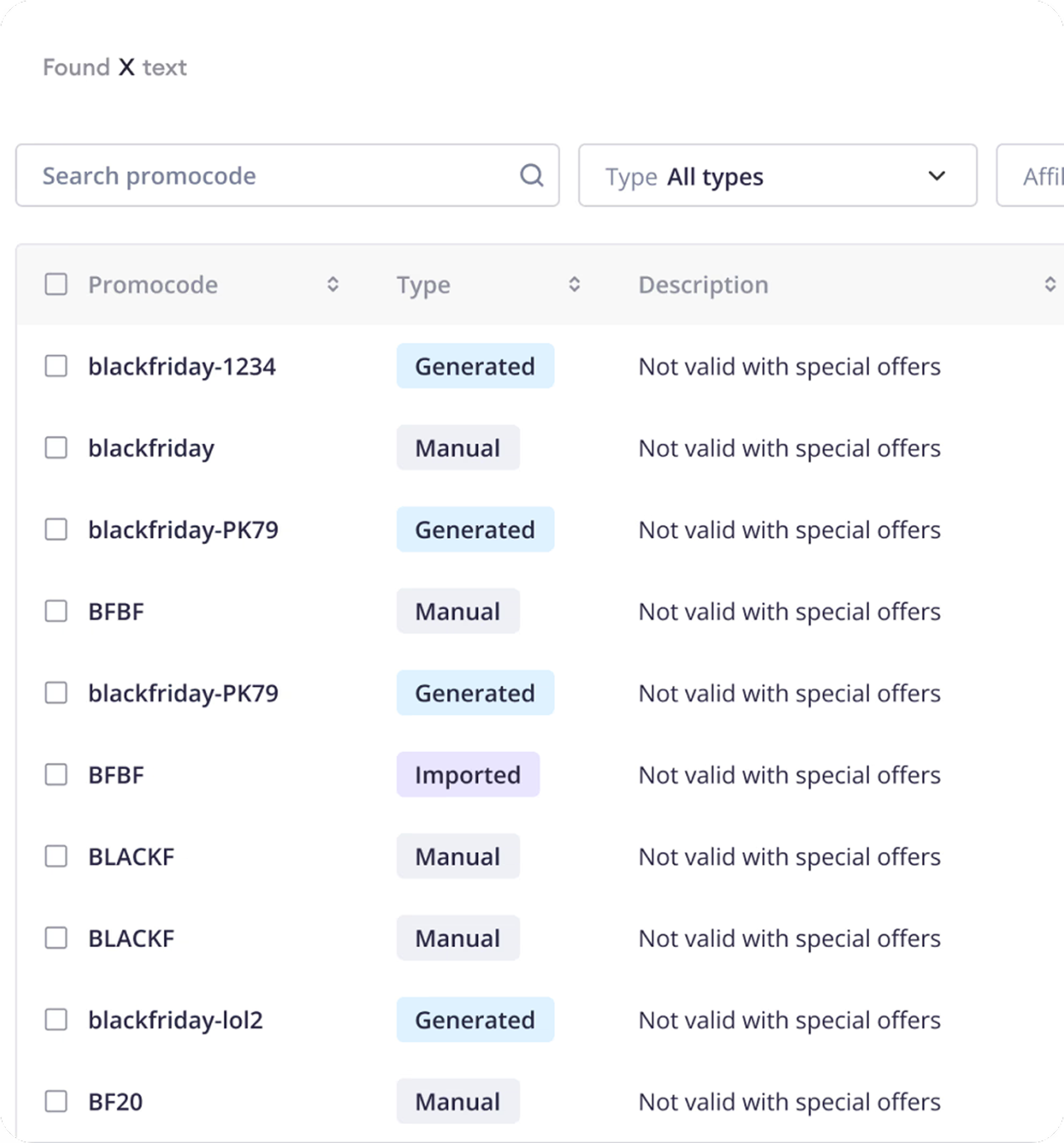Select the checkbox for the plain blackfriday row
The image size is (1064, 1143).
(x=56, y=447)
